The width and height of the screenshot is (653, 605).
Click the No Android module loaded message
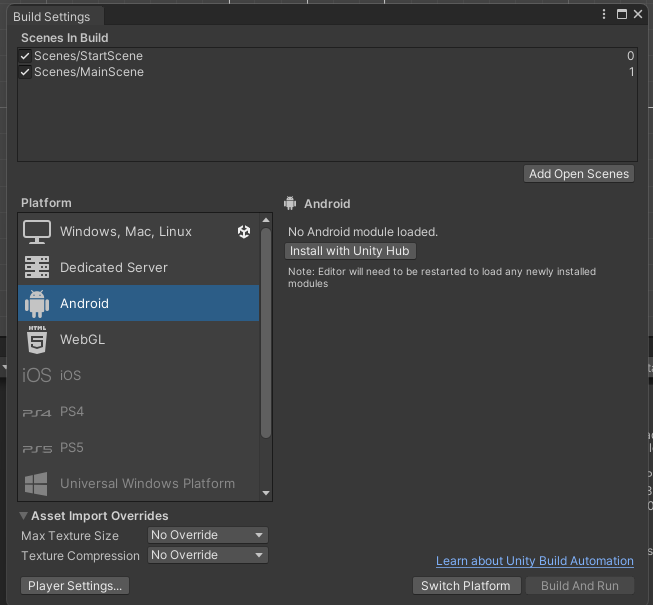(x=363, y=232)
